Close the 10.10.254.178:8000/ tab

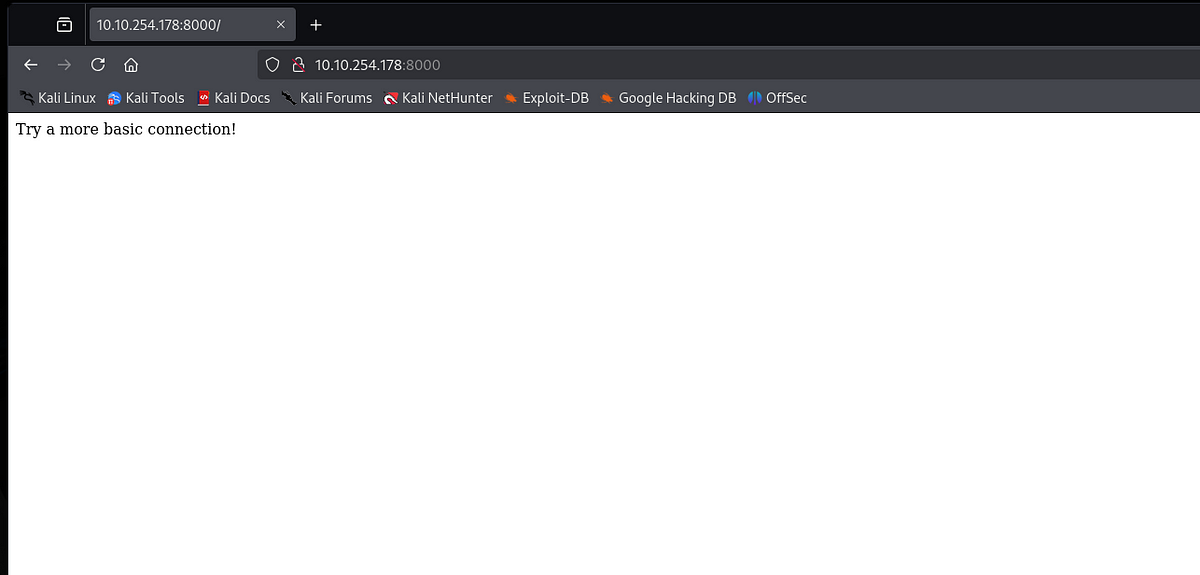coord(280,24)
